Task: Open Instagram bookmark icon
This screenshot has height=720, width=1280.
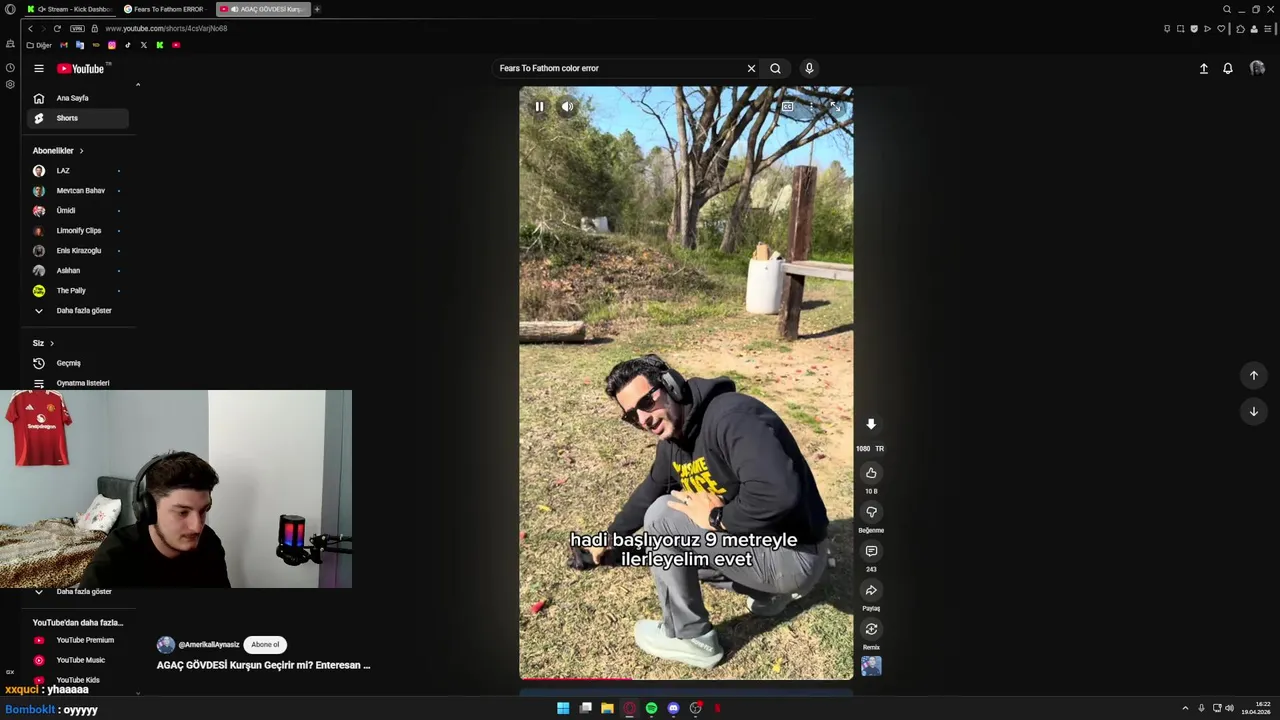Action: pos(112,45)
